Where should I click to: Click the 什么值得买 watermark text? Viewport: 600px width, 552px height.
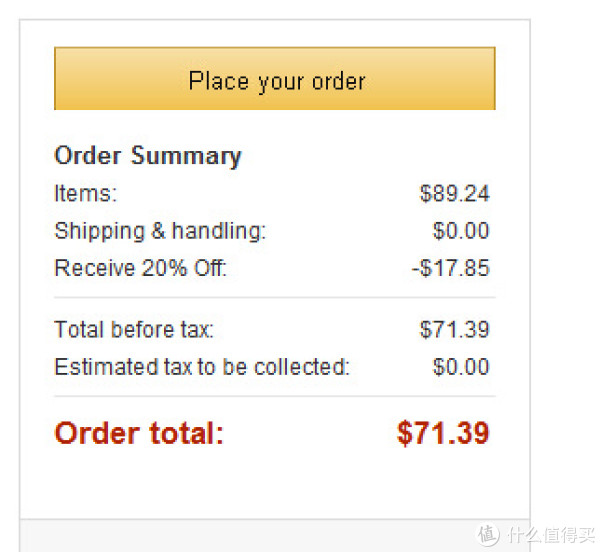coord(551,534)
